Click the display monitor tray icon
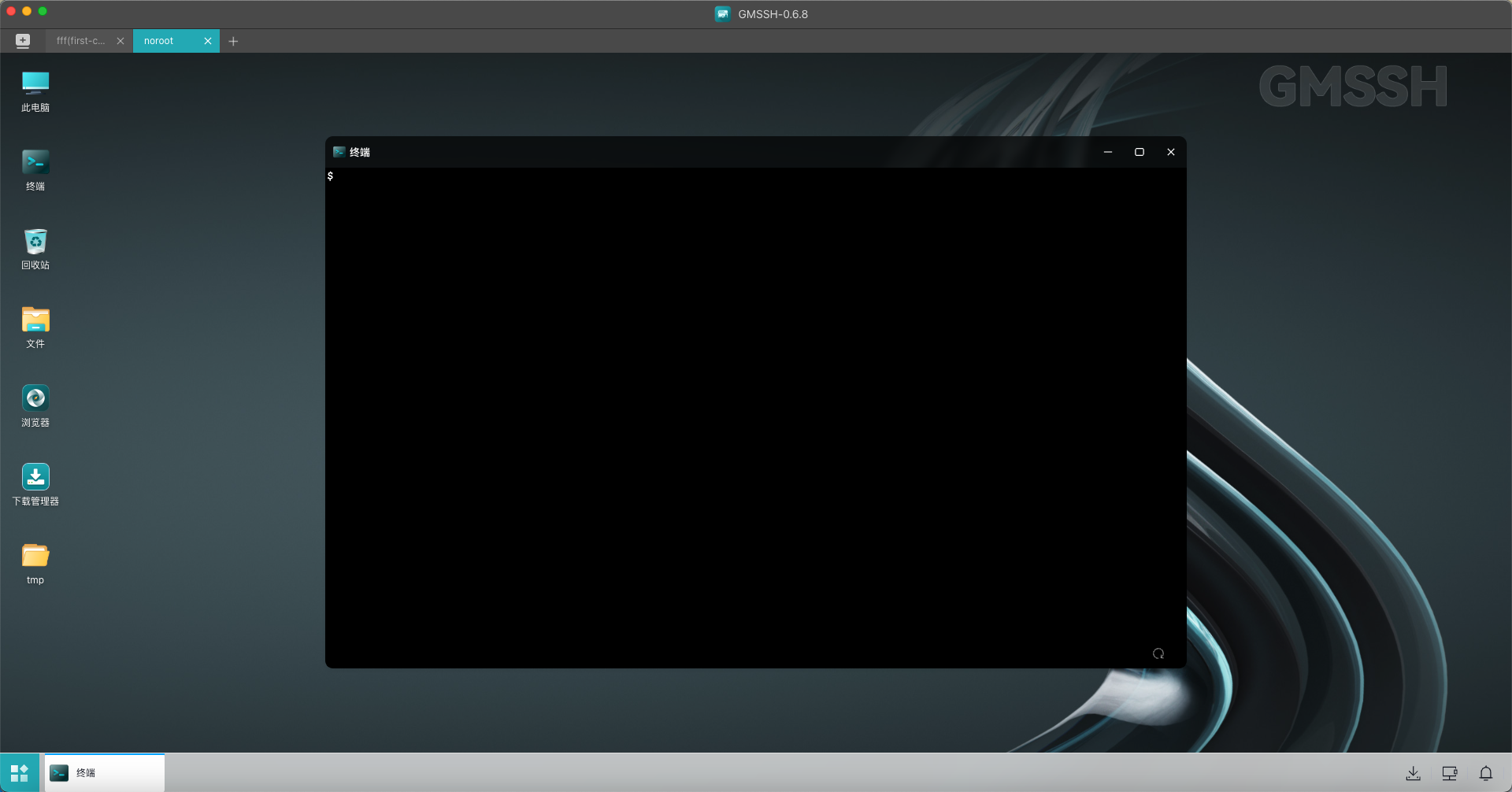The image size is (1512, 792). tap(1450, 773)
